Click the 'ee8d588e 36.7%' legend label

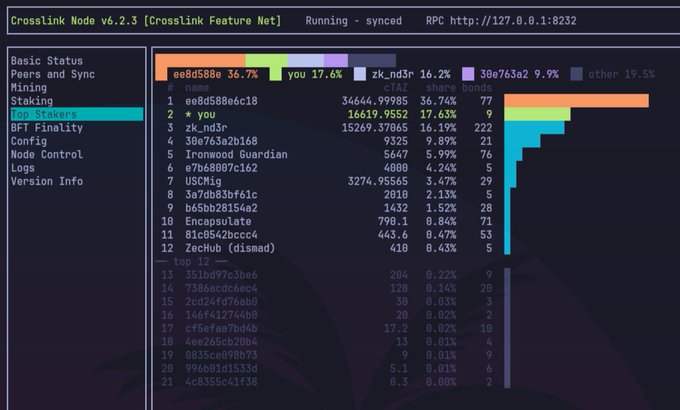point(216,74)
